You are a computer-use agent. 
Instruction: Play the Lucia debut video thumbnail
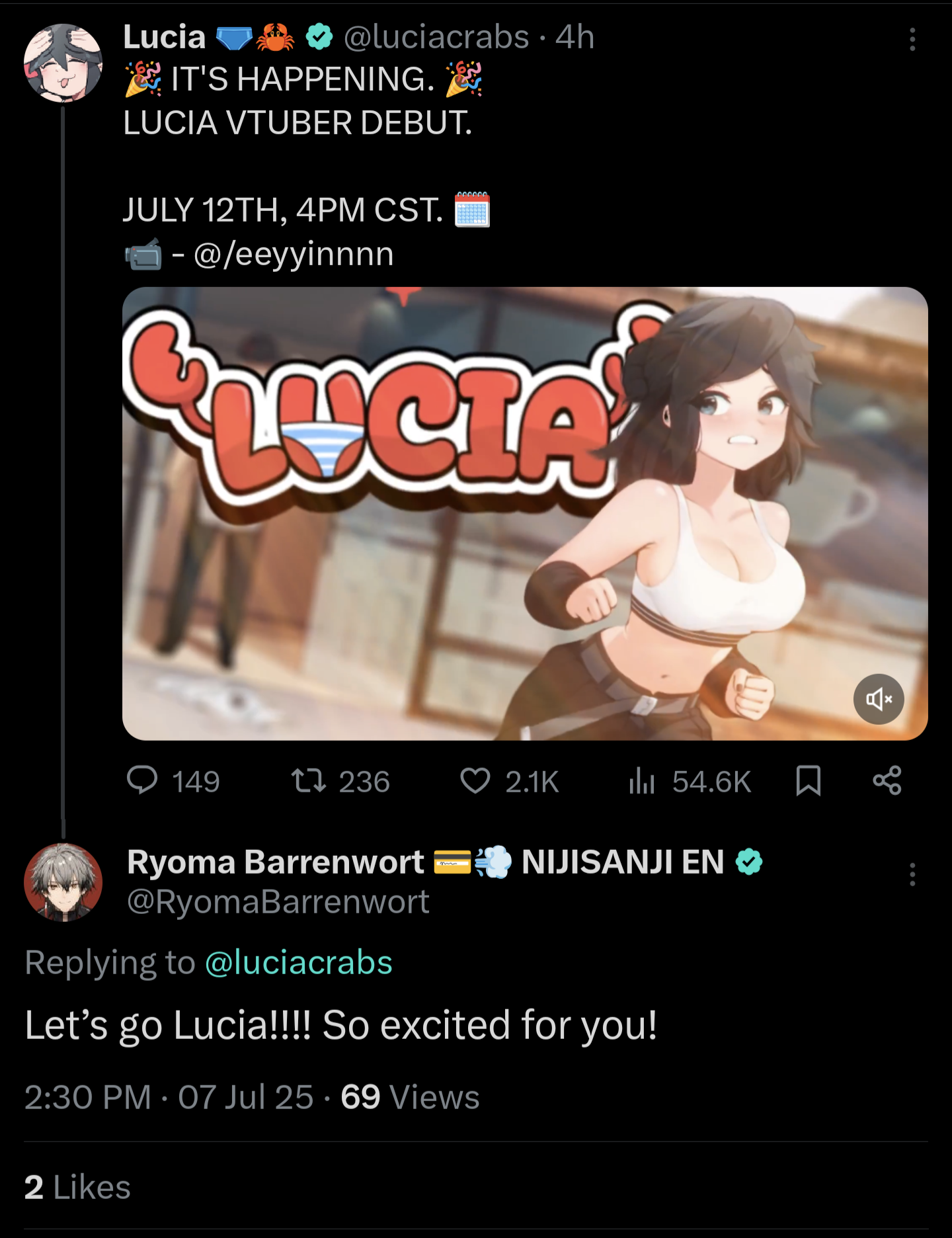[x=525, y=513]
